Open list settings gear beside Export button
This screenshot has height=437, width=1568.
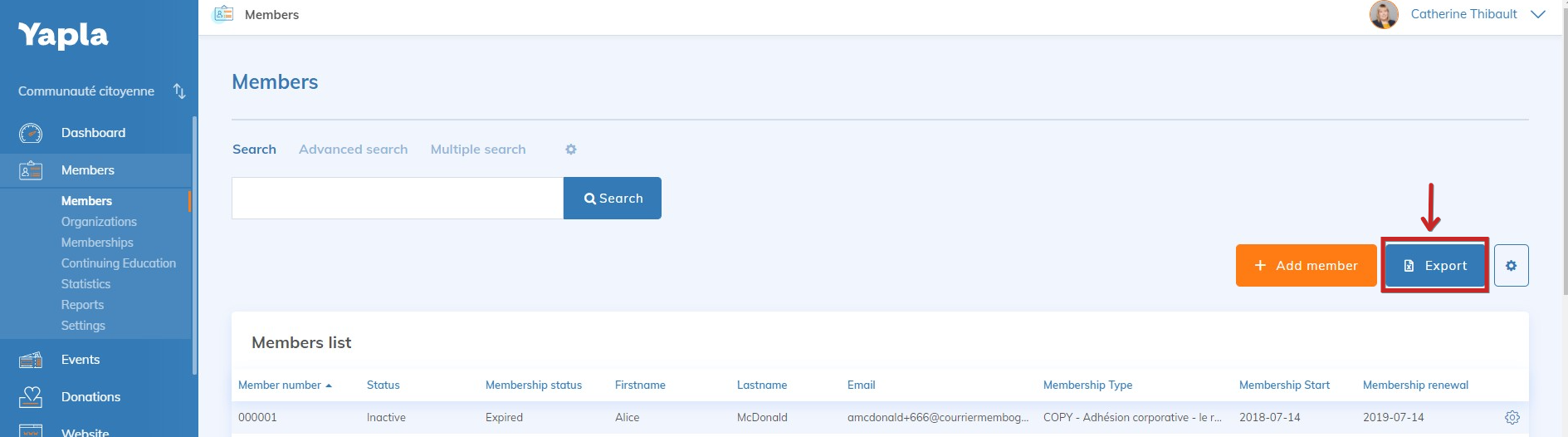point(1511,266)
